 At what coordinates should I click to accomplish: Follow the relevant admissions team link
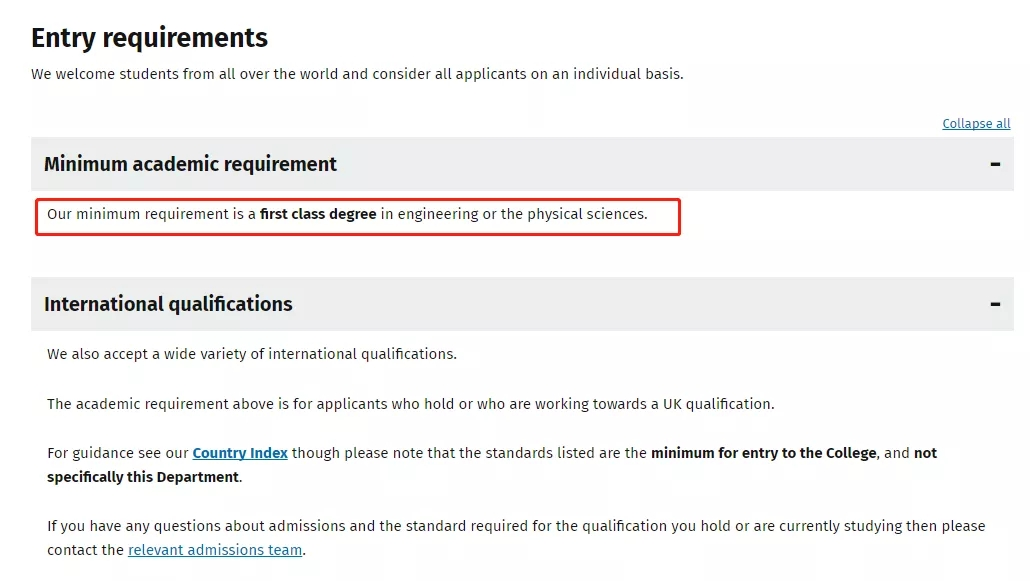point(215,550)
